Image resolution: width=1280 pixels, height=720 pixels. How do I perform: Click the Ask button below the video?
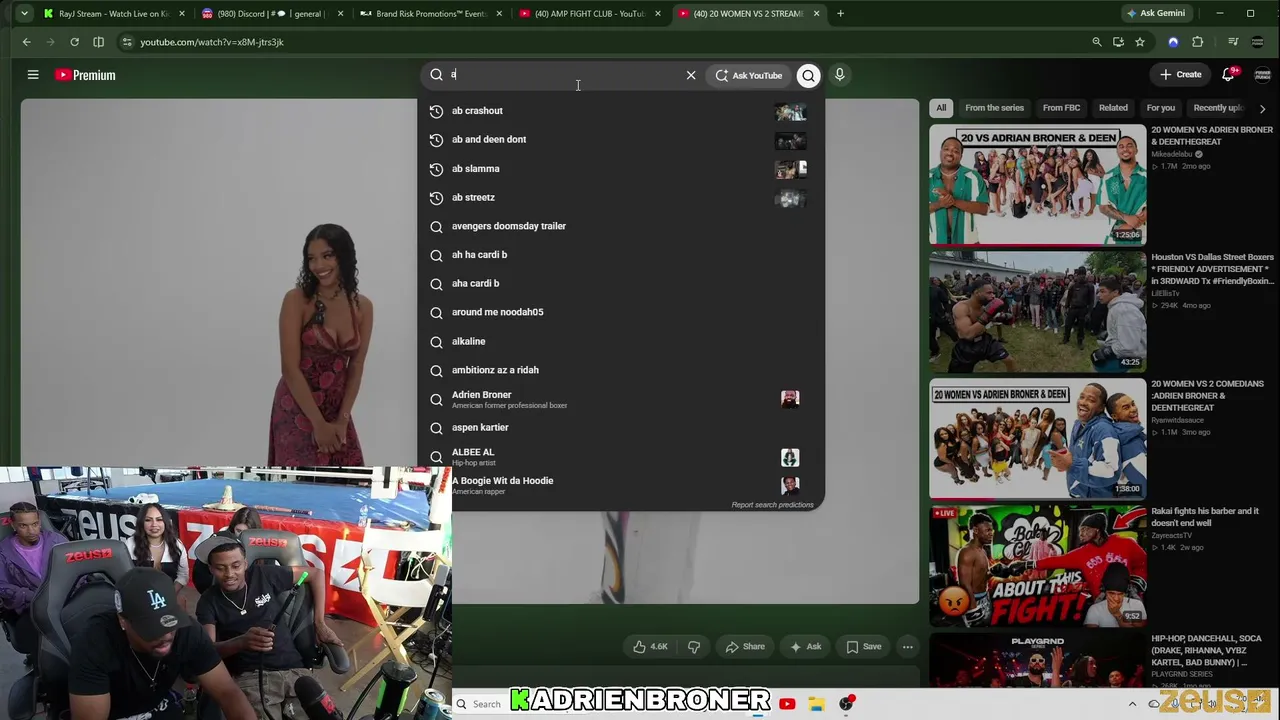(x=805, y=647)
